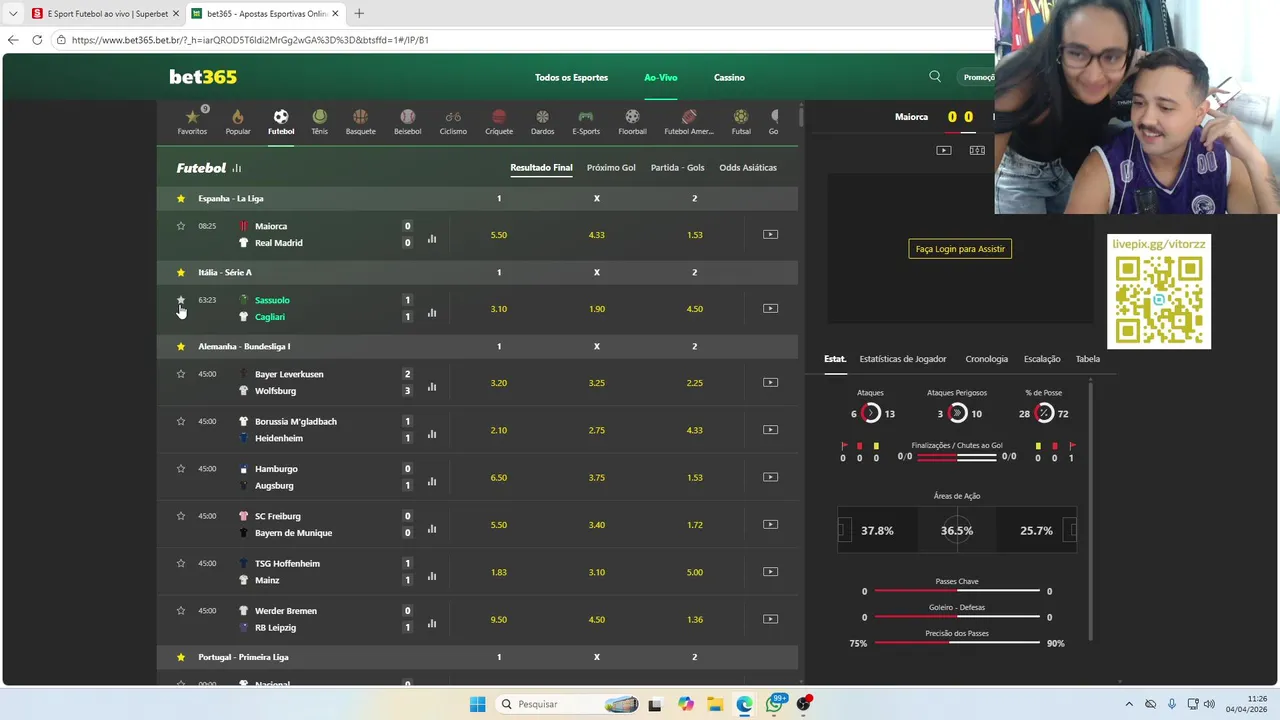
Task: Open stats chart for Maiorca match
Action: coord(432,239)
